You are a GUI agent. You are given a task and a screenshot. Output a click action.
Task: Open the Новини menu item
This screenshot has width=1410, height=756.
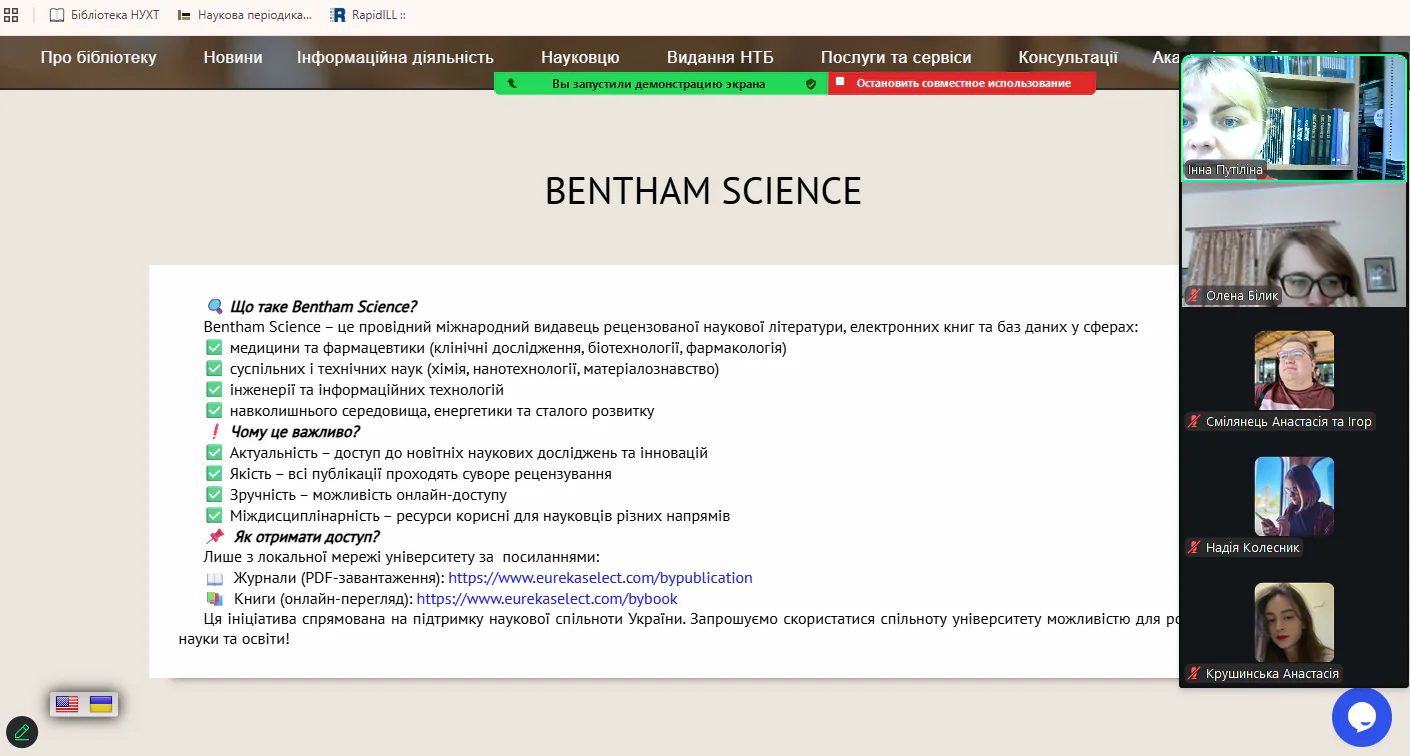pos(233,57)
